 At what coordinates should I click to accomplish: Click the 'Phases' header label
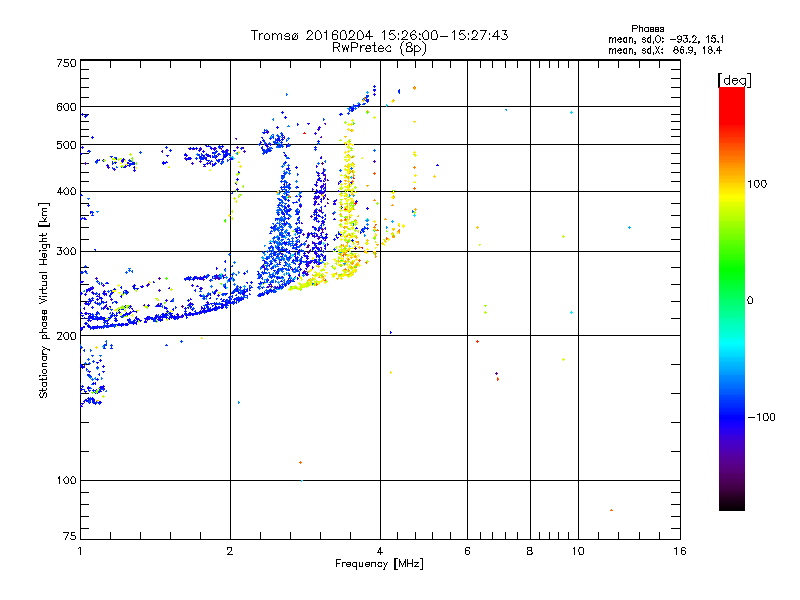[x=647, y=29]
